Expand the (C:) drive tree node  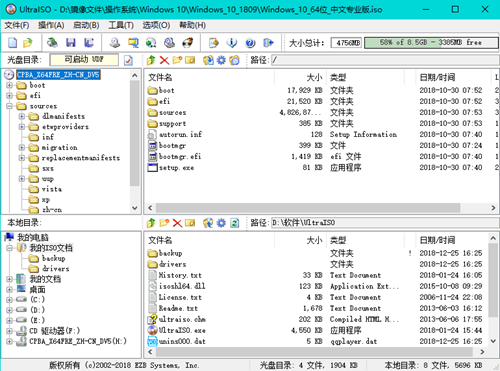10,300
